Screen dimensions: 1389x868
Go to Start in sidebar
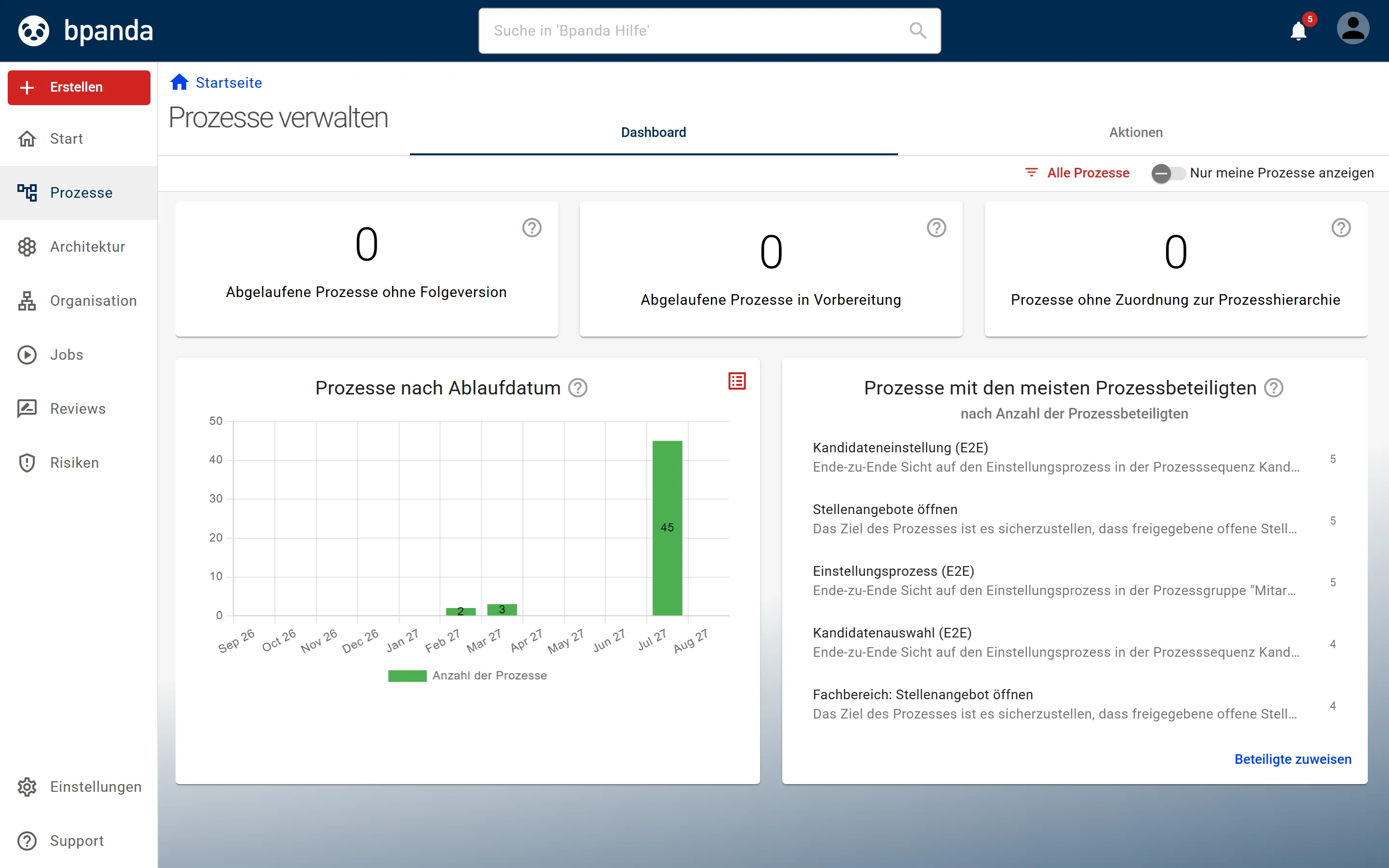(79, 139)
